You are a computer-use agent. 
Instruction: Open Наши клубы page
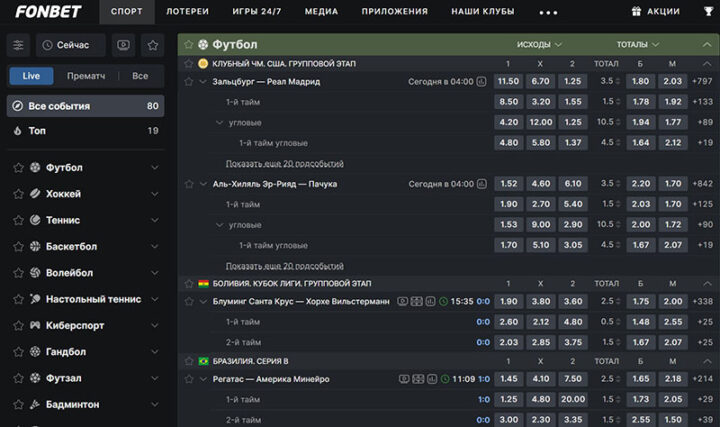click(483, 11)
